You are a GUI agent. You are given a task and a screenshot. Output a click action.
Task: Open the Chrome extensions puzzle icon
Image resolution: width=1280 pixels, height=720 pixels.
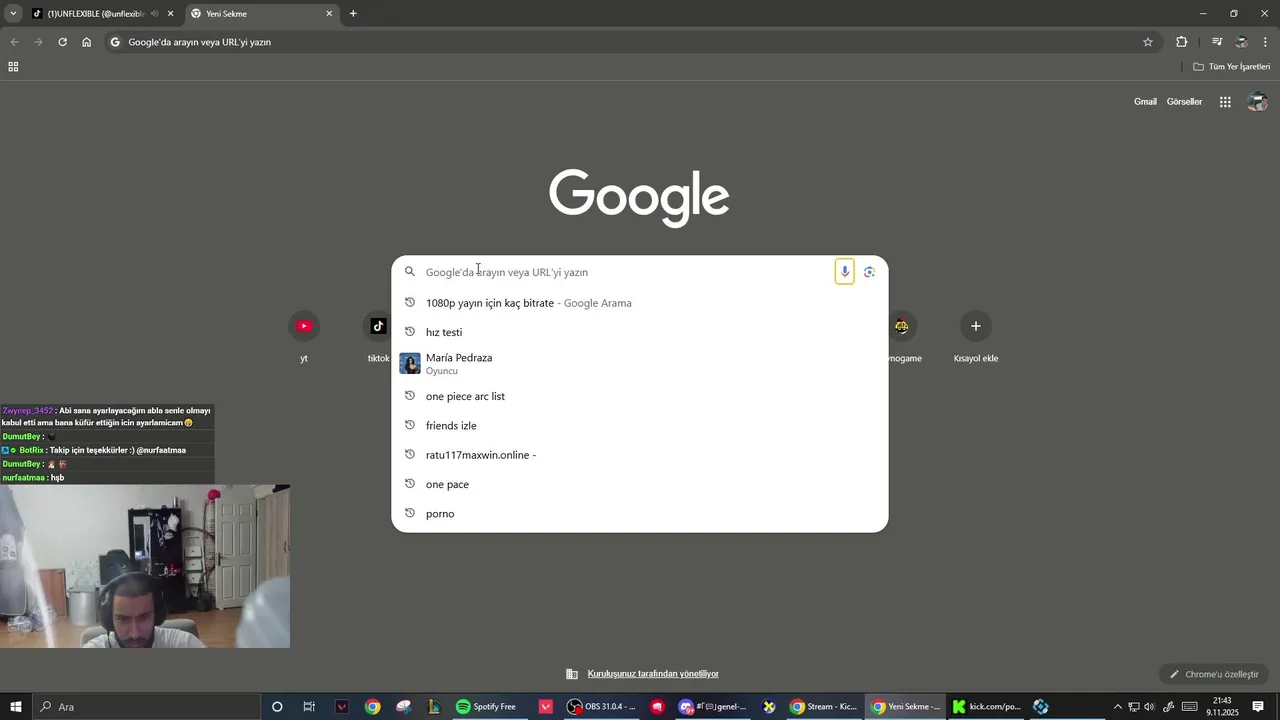(1182, 42)
